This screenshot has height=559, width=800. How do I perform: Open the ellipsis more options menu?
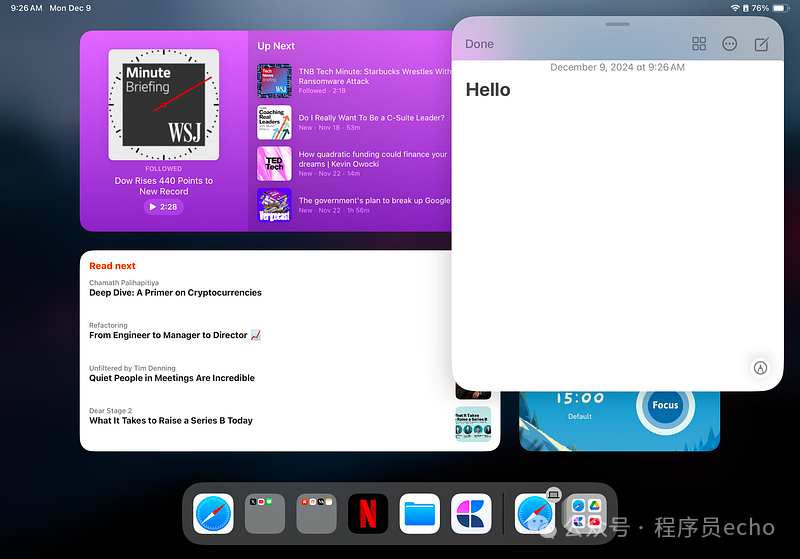pyautogui.click(x=730, y=44)
